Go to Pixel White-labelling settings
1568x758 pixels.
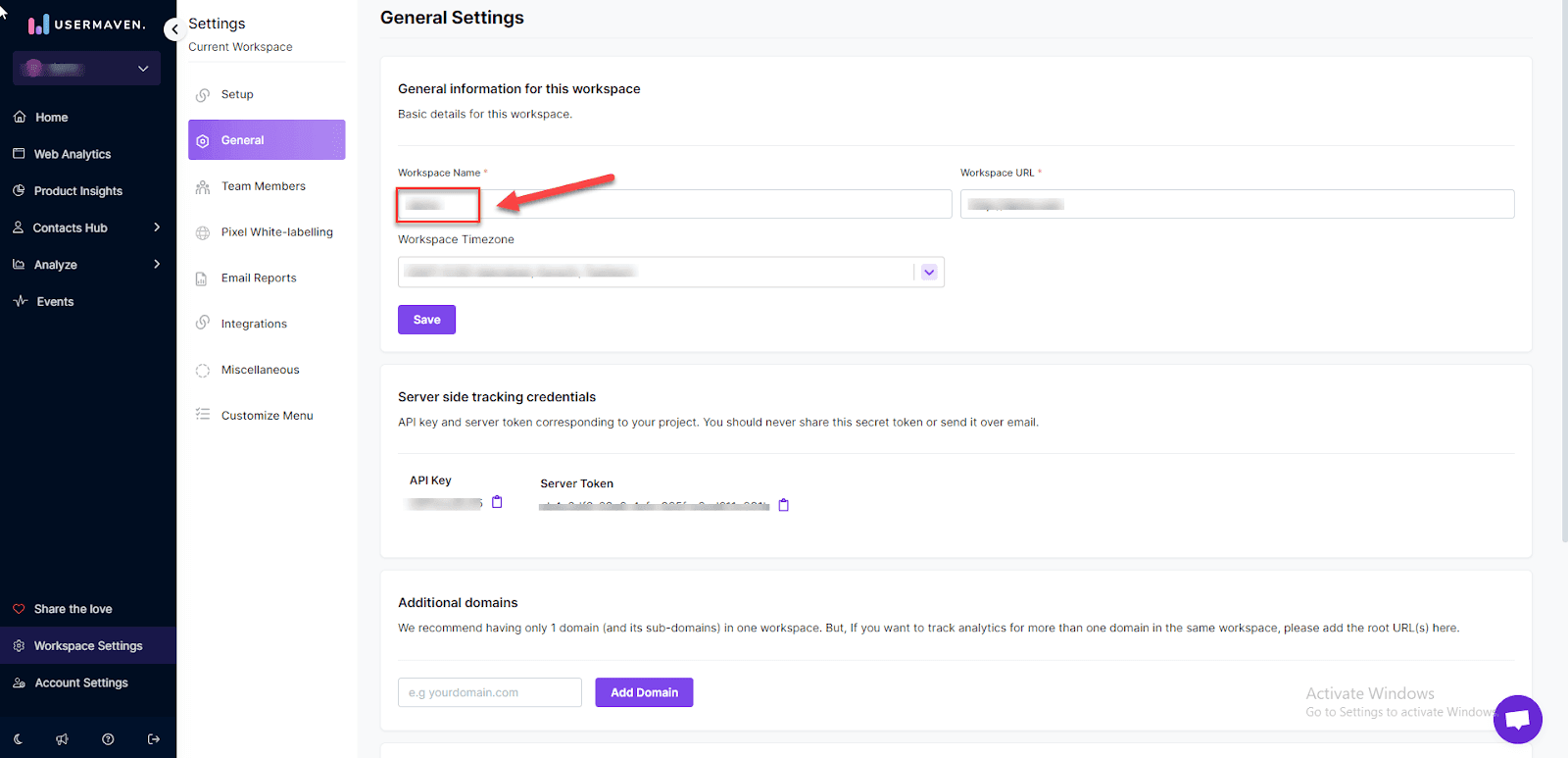276,232
